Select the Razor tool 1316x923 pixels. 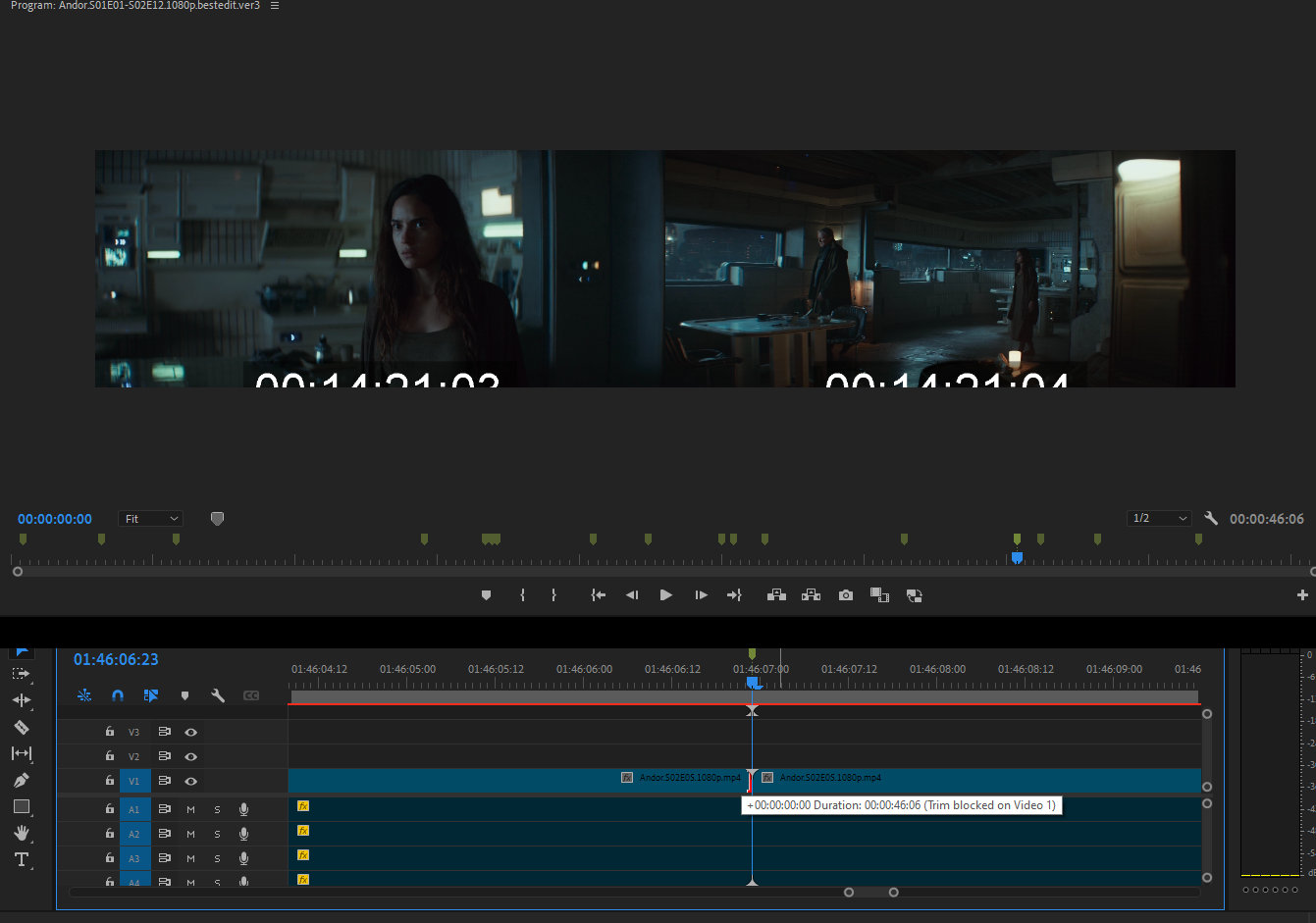21,727
